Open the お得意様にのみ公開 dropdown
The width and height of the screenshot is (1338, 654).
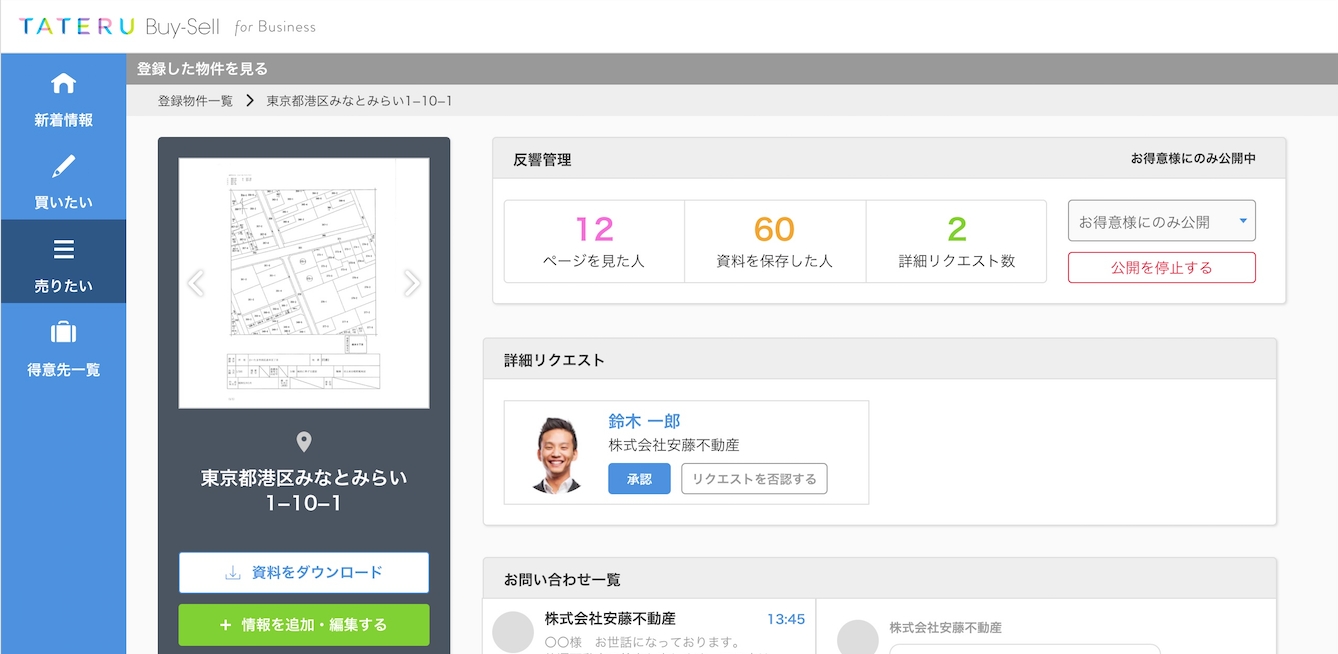point(1160,220)
